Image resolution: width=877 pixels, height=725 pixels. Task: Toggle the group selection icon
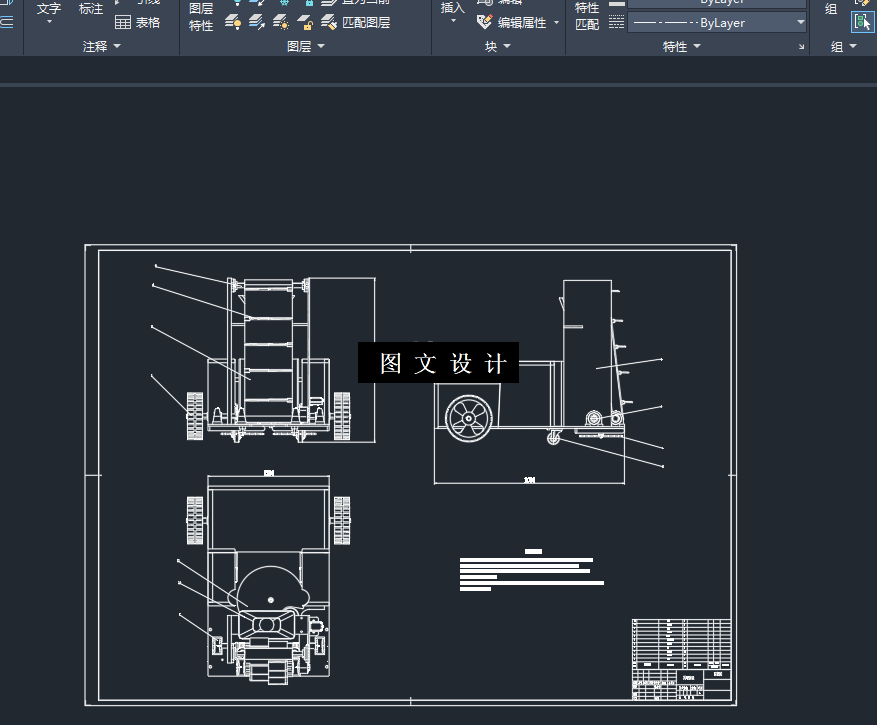pyautogui.click(x=862, y=22)
